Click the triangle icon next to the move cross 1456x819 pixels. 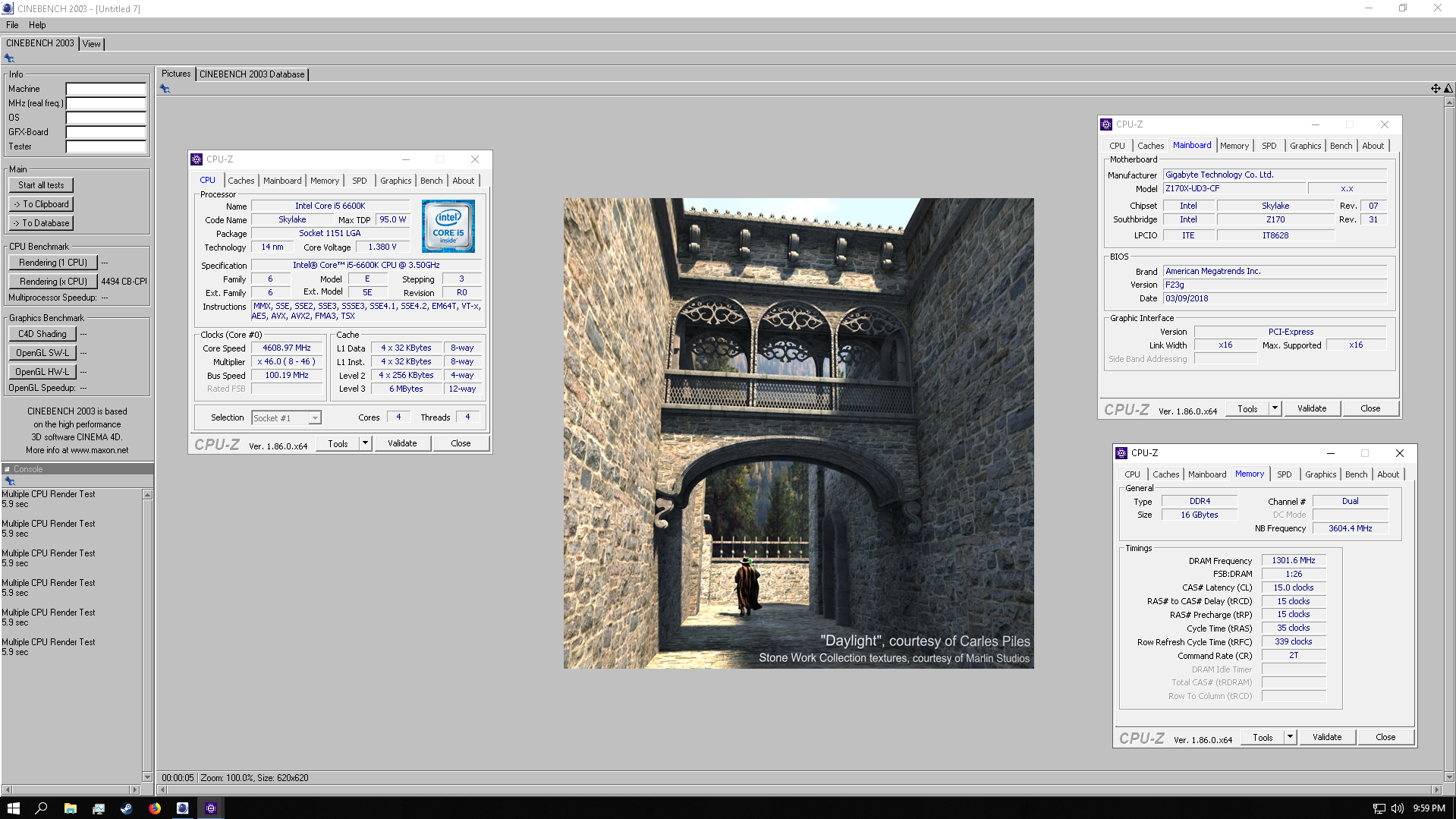[1448, 89]
